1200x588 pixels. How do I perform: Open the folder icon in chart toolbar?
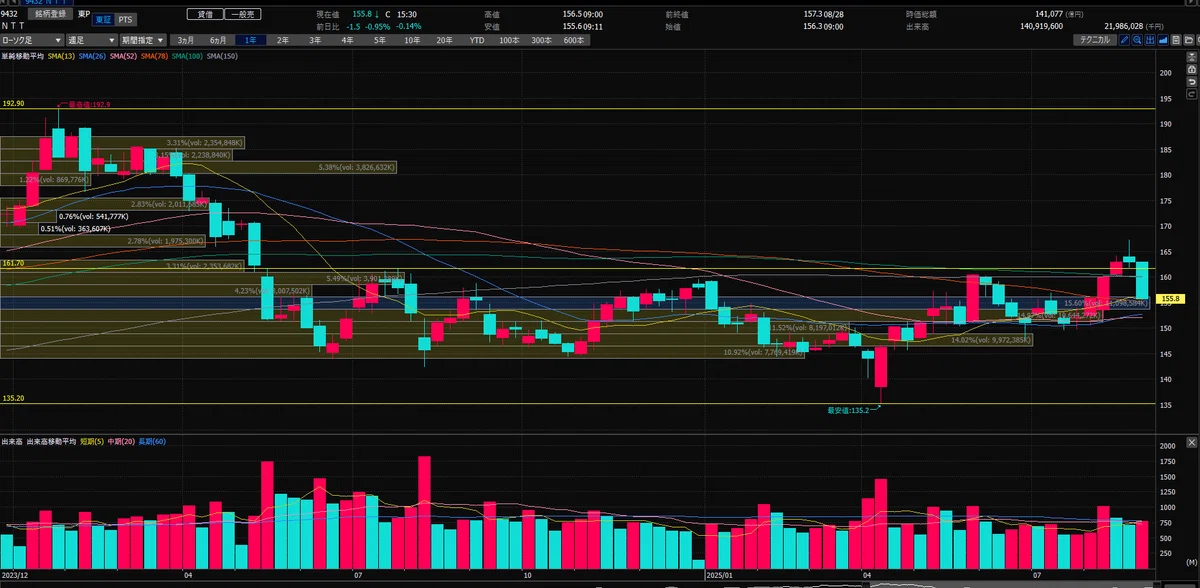point(1188,40)
